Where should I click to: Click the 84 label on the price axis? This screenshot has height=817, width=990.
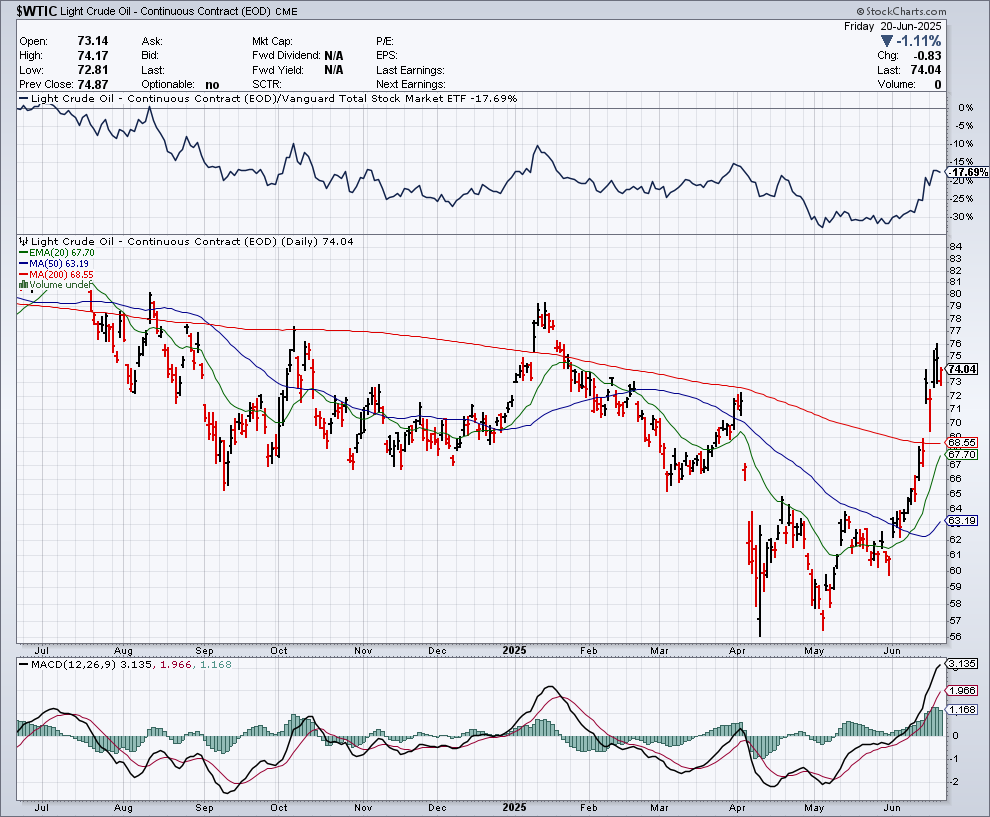(955, 246)
